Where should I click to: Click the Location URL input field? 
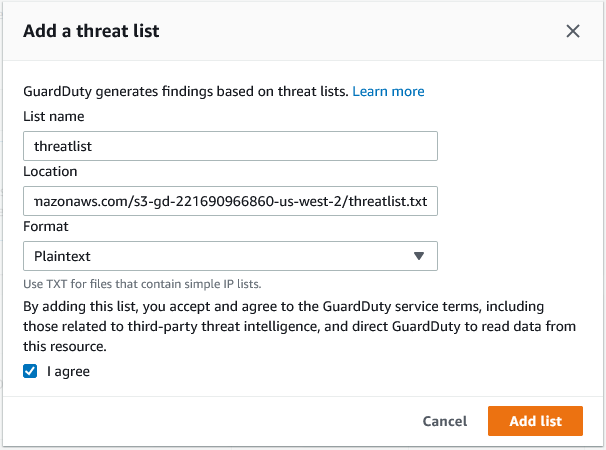[230, 201]
